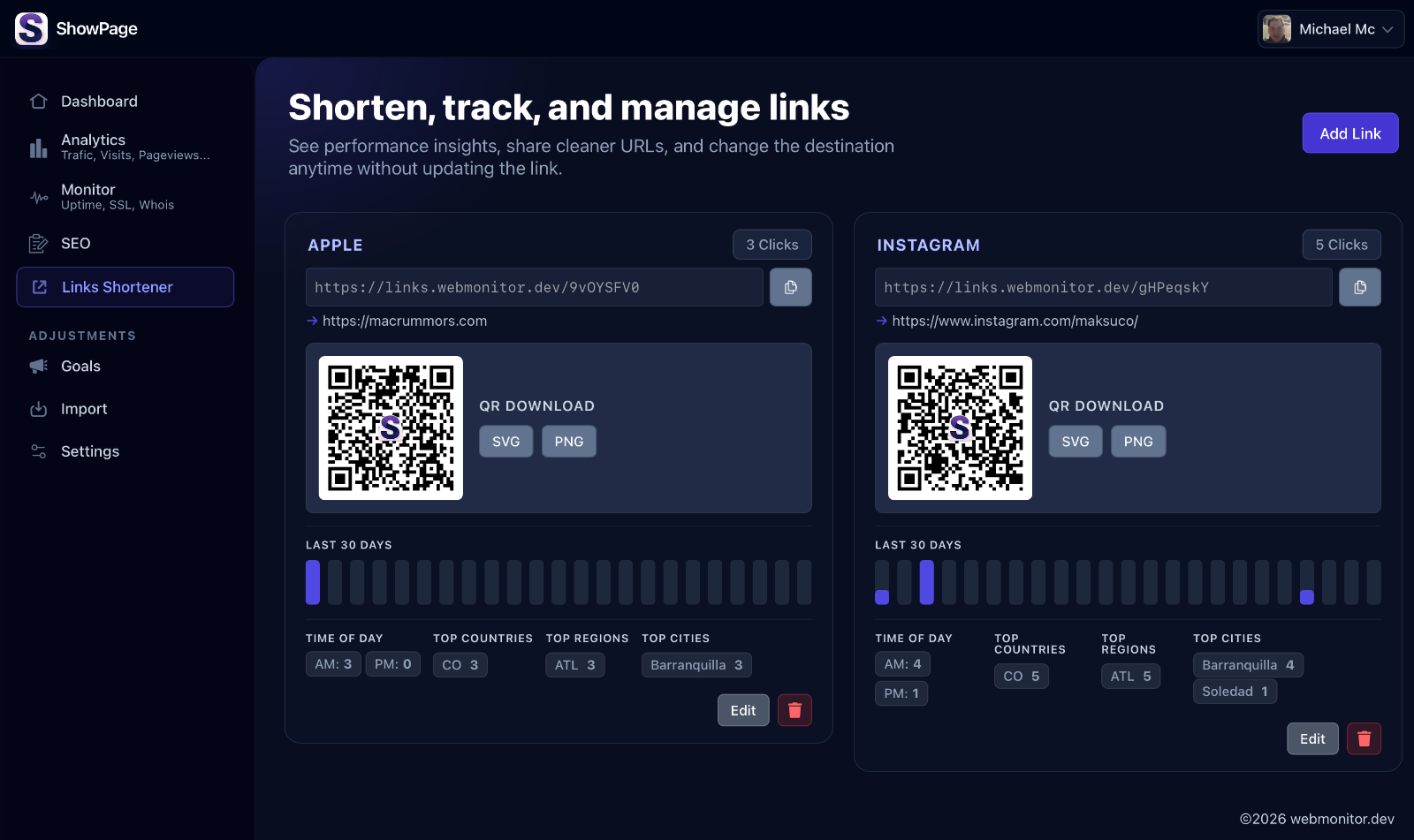
Task: Click the SEO sidebar icon
Action: point(39,243)
